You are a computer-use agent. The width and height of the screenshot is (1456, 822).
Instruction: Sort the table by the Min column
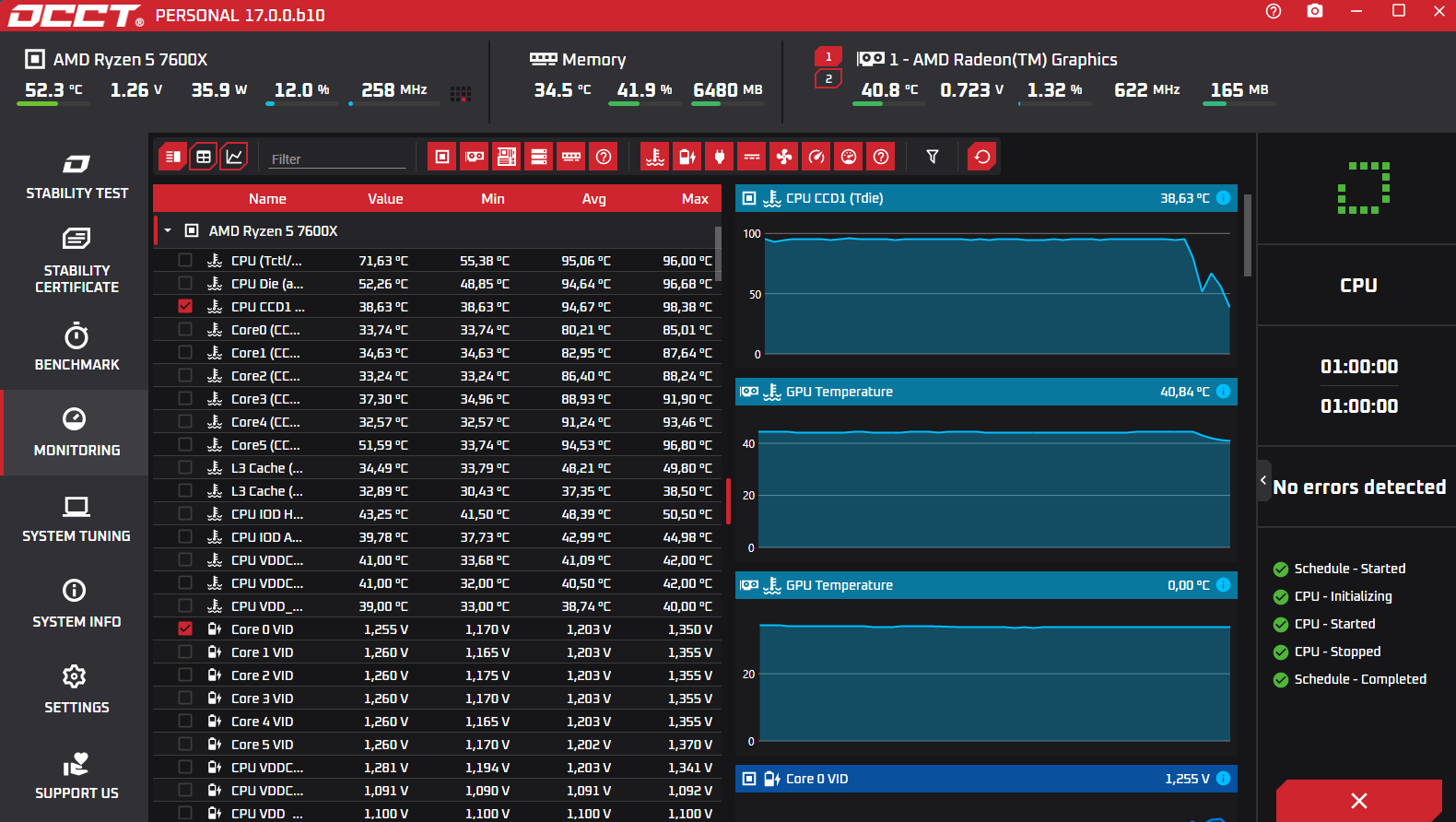point(493,199)
